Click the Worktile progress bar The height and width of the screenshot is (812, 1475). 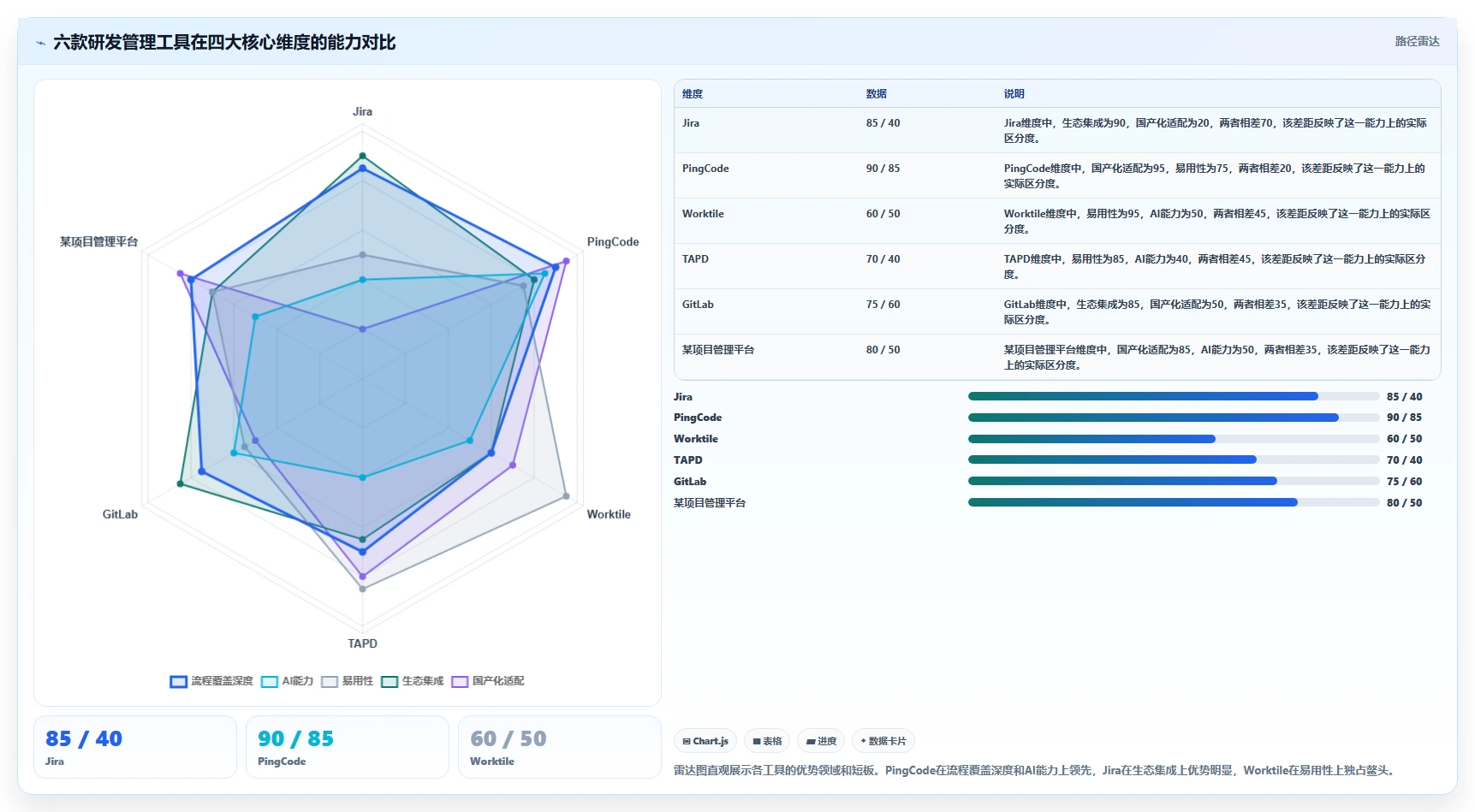(x=1174, y=439)
